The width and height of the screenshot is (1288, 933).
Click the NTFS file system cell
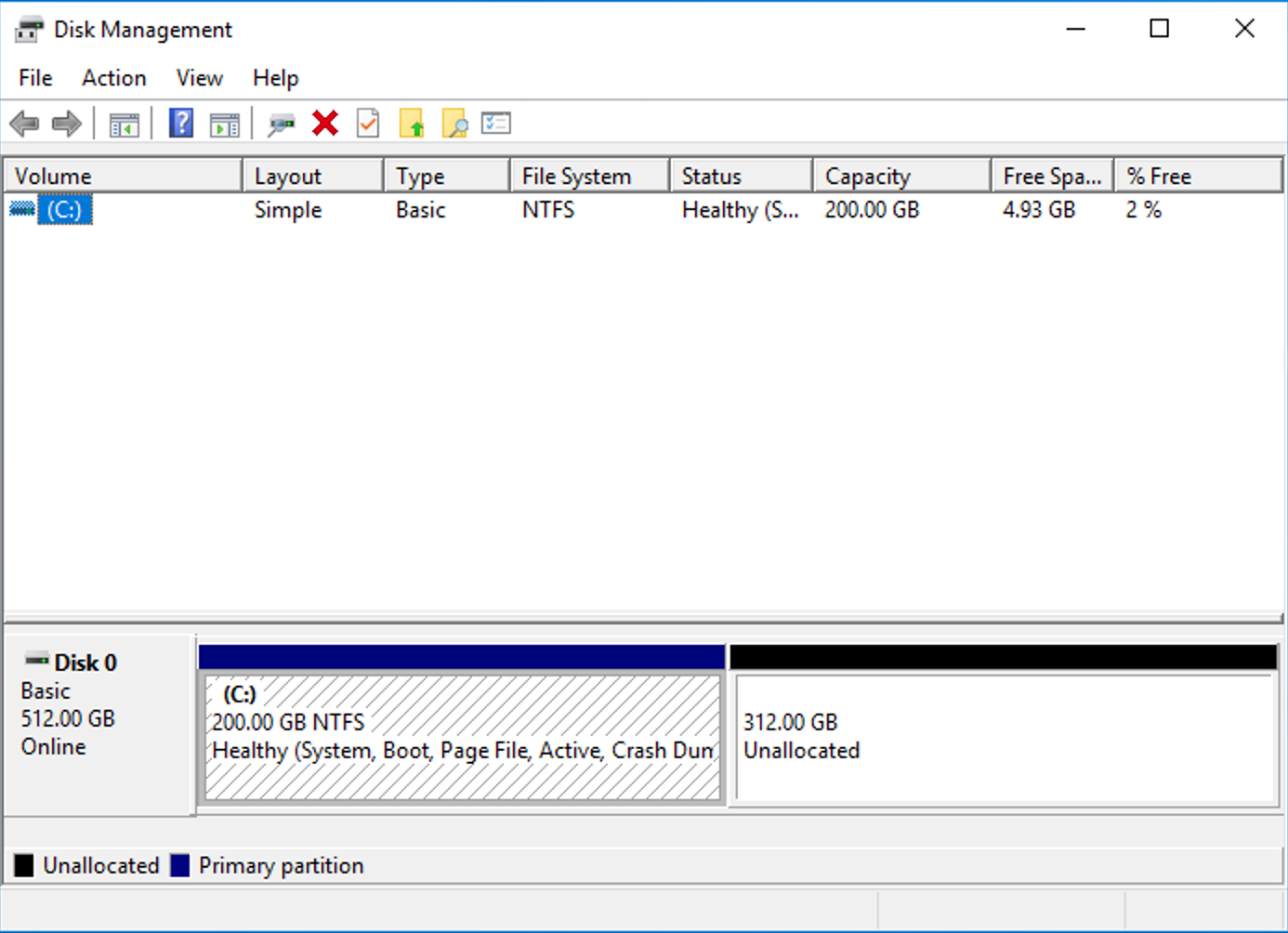click(x=548, y=210)
